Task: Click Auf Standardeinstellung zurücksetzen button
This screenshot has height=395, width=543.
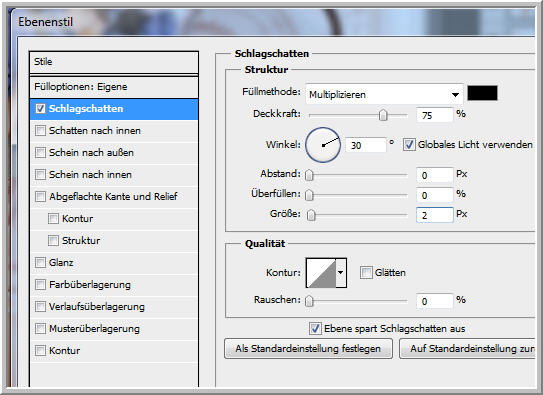Action: pos(468,349)
